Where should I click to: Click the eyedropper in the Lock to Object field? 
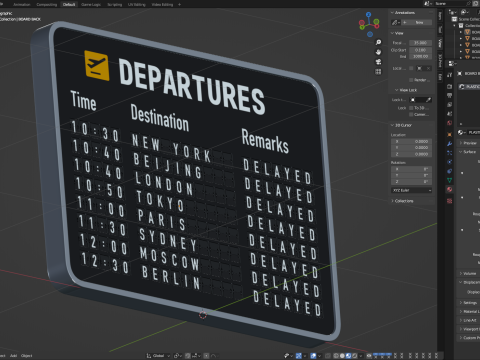(x=428, y=100)
